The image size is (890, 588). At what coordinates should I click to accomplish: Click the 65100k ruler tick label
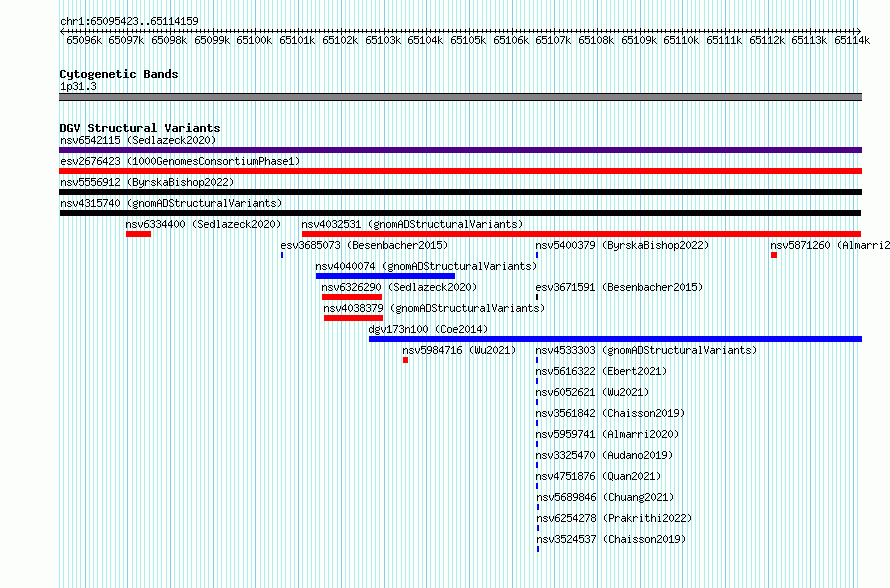(254, 40)
